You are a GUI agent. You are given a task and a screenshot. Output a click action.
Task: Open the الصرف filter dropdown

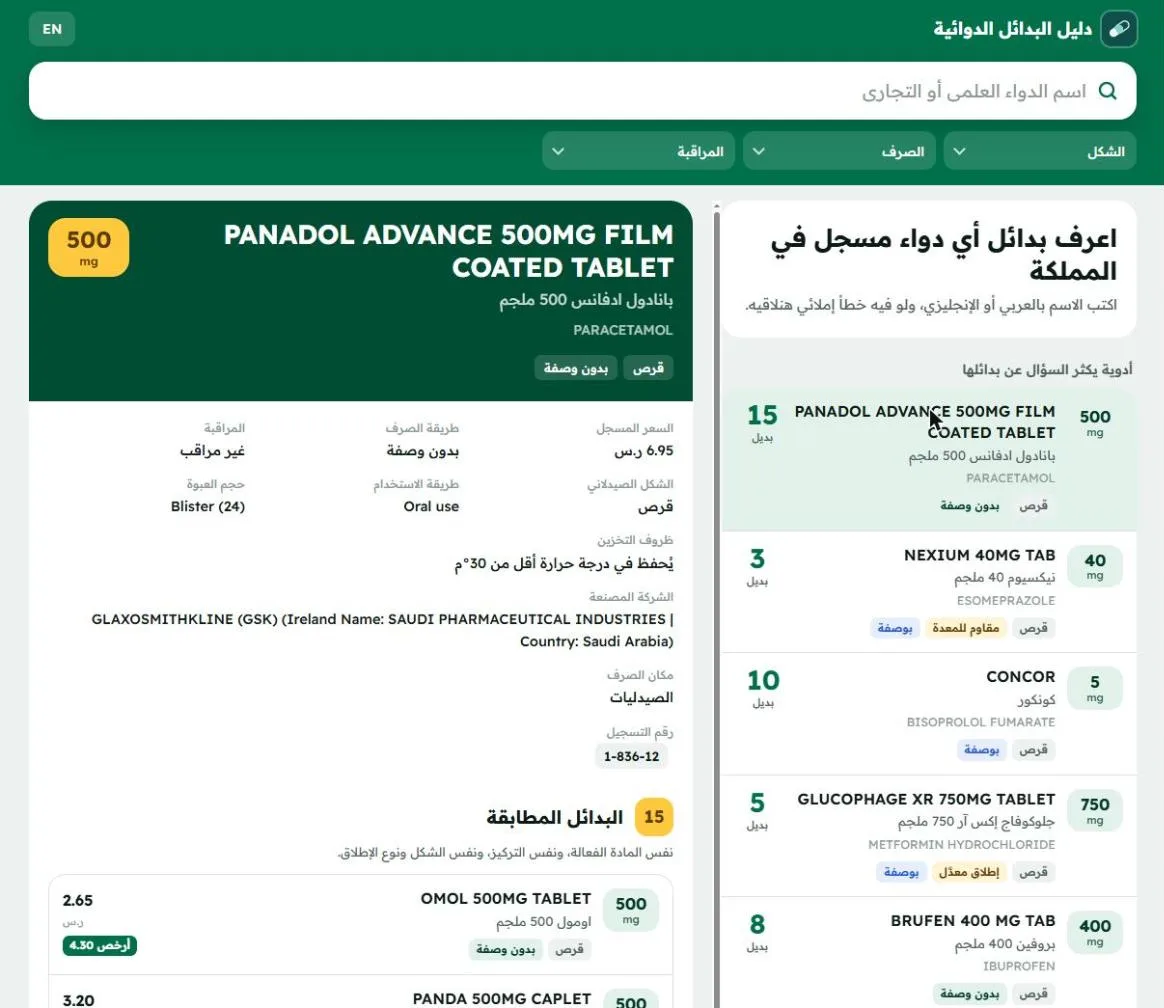pos(840,151)
